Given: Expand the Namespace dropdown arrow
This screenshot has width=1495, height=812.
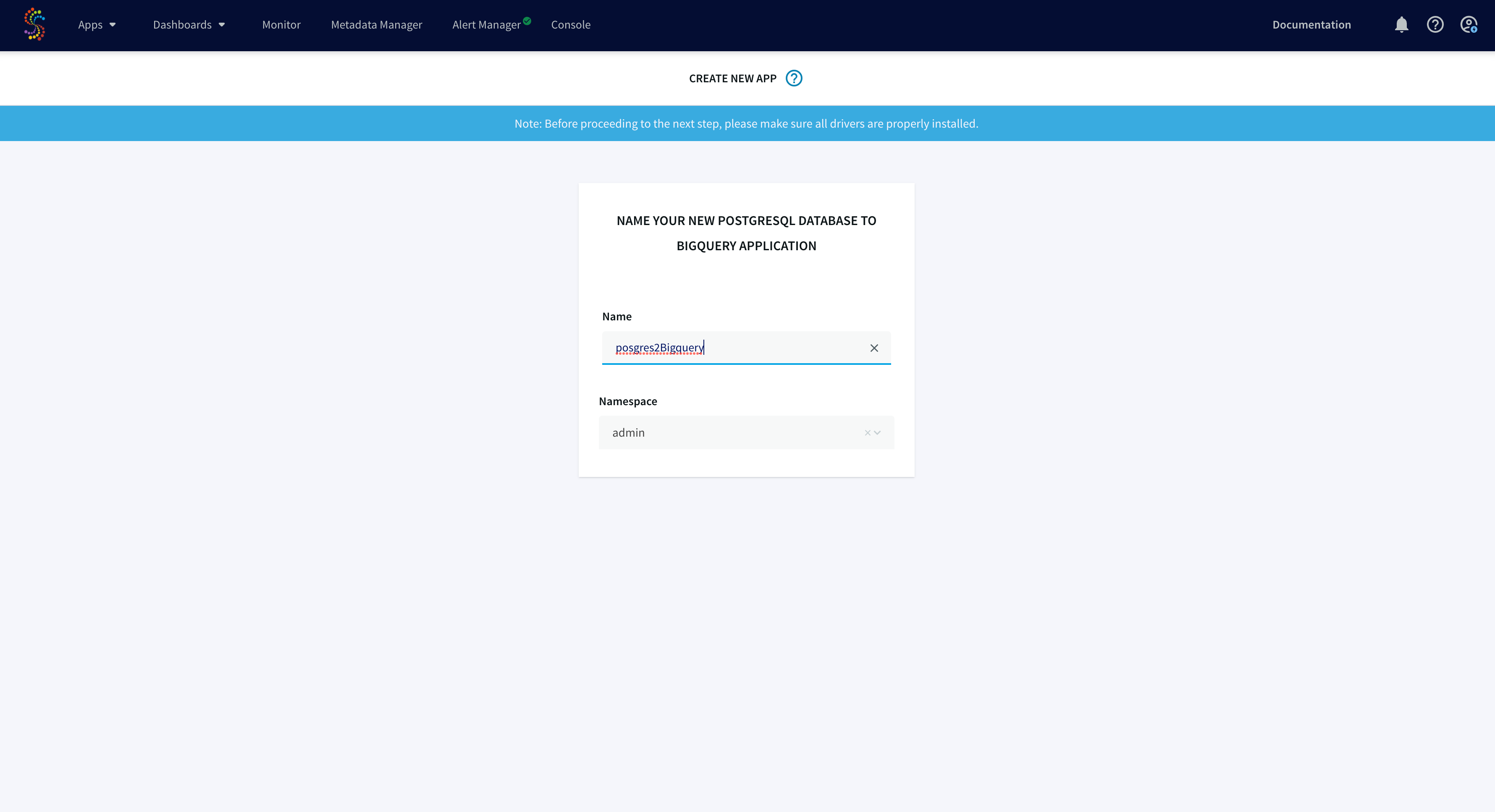Looking at the screenshot, I should coord(878,432).
